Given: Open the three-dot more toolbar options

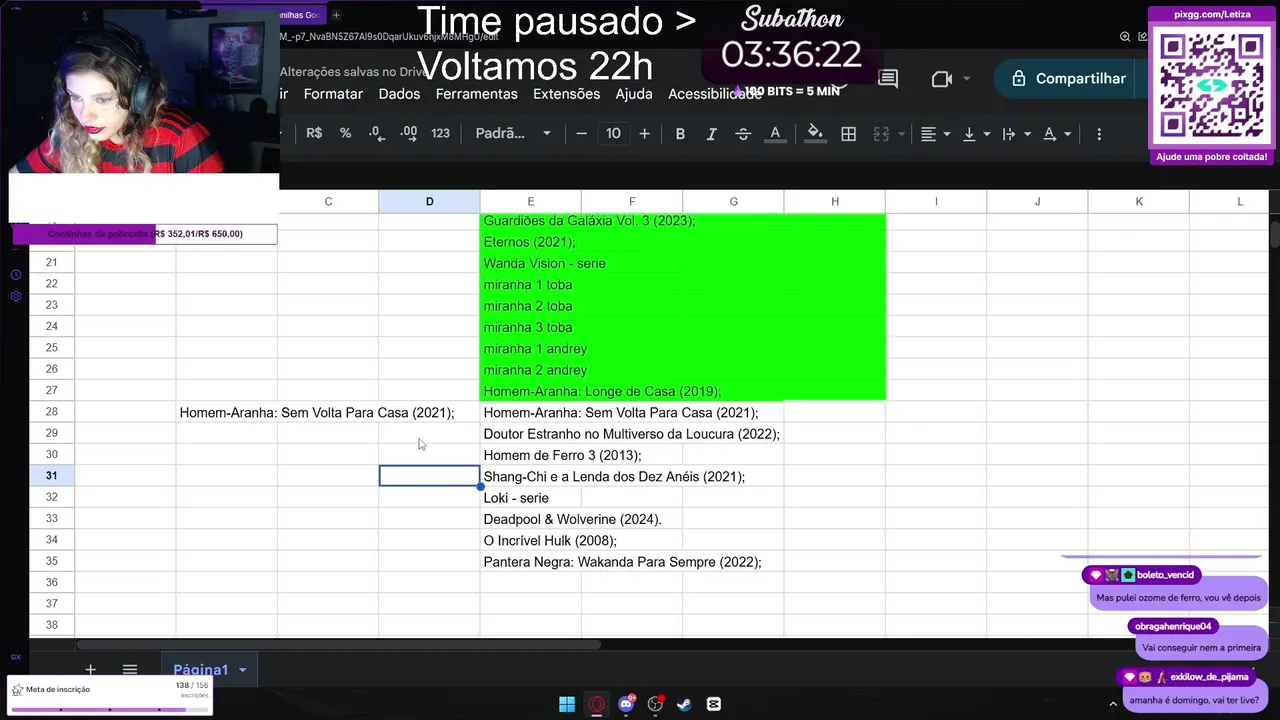Looking at the screenshot, I should pyautogui.click(x=1099, y=133).
